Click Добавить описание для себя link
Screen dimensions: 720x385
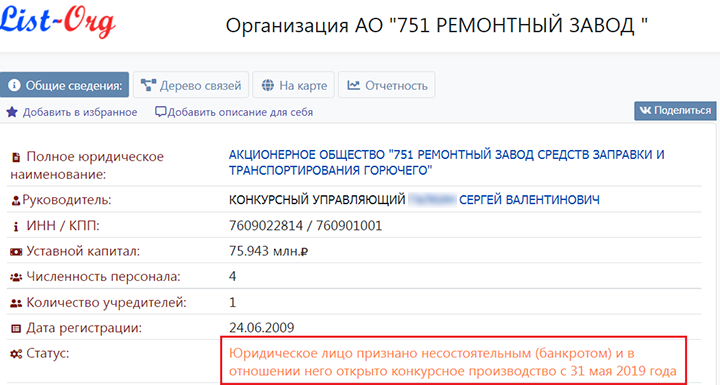240,113
